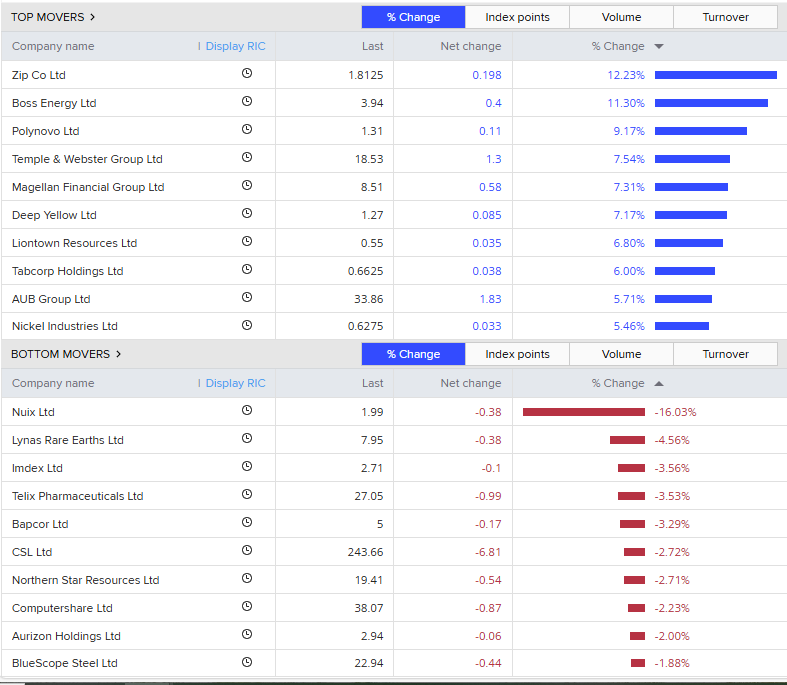The image size is (787, 685).
Task: Click the clock icon for Zip Co Ltd
Action: (x=246, y=73)
